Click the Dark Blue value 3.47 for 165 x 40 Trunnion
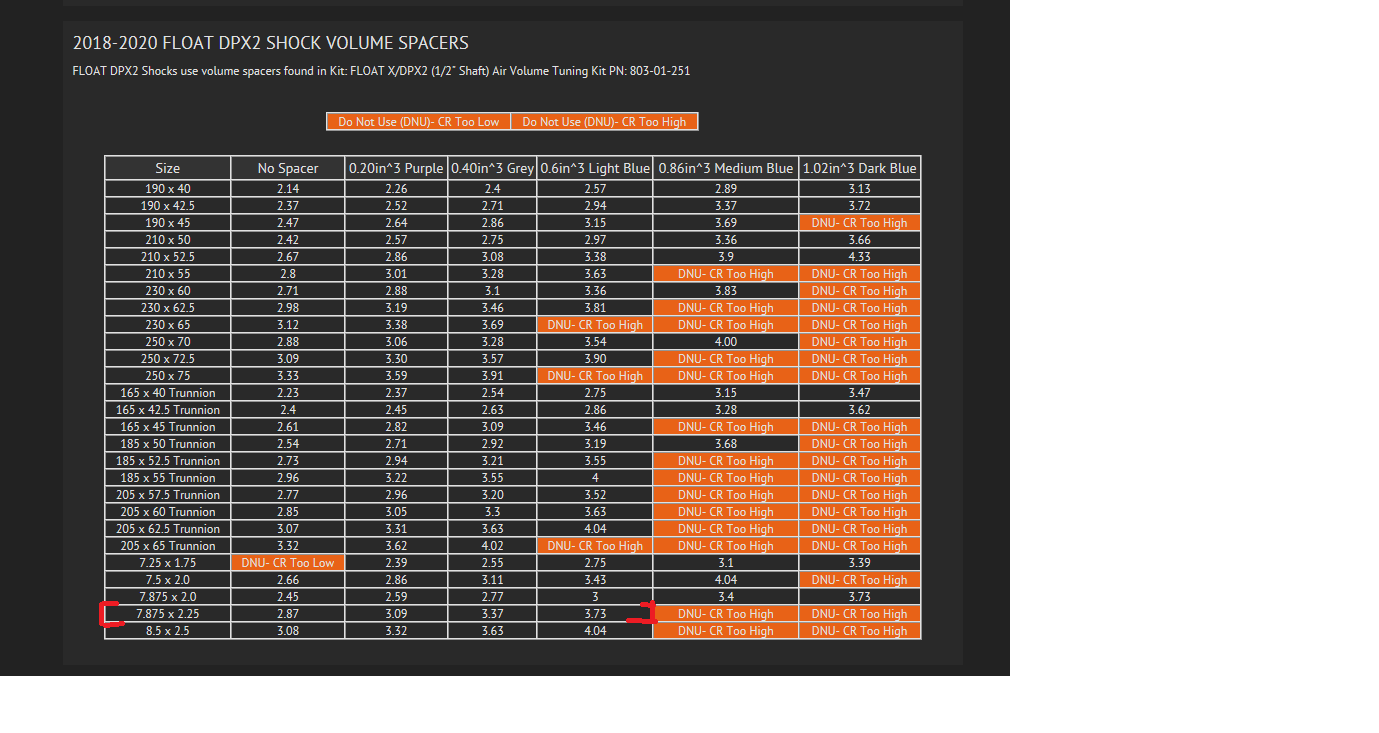The image size is (1379, 733). 860,392
